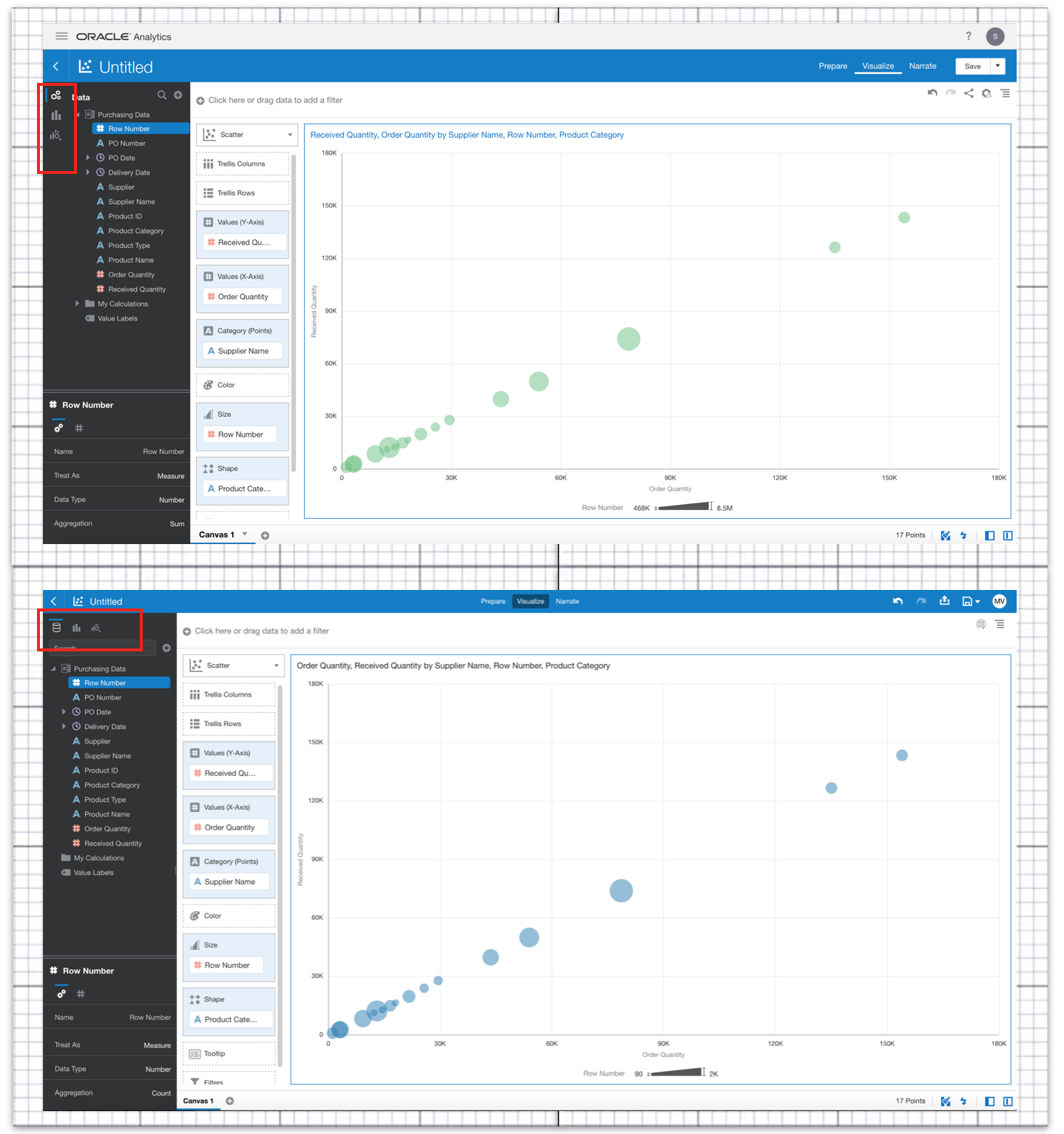Screen dimensions: 1064x1134
Task: Click add canvas plus in top window
Action: 265,535
